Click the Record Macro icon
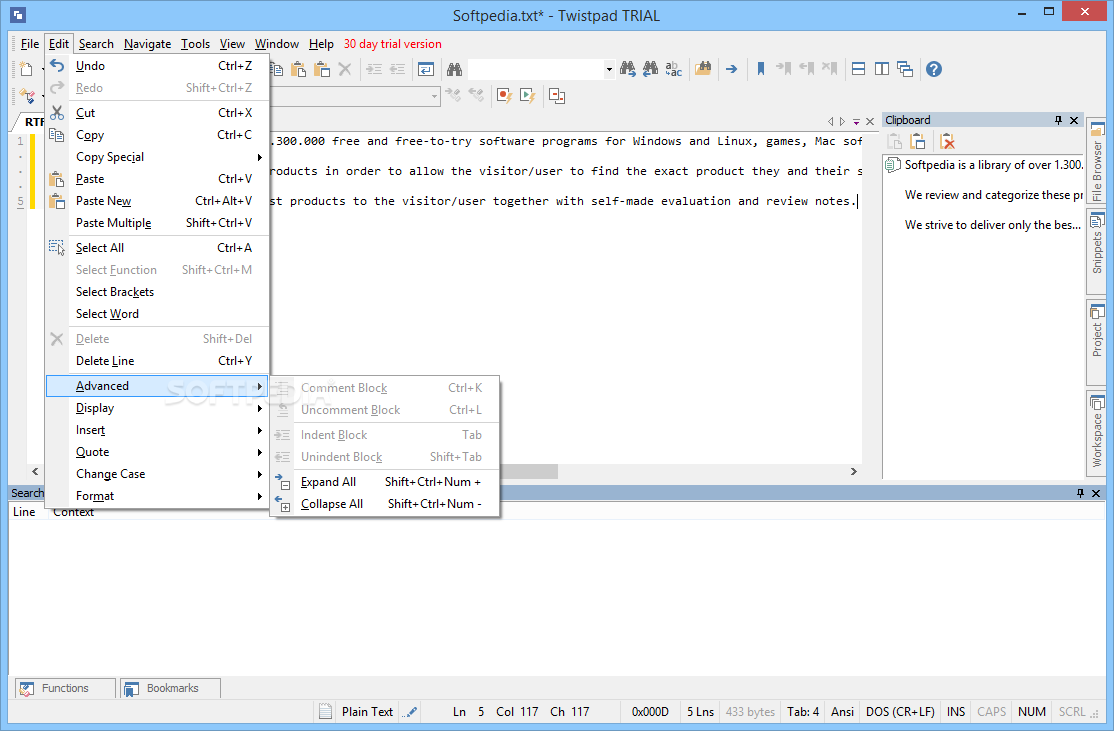This screenshot has height=731, width=1114. tap(504, 95)
